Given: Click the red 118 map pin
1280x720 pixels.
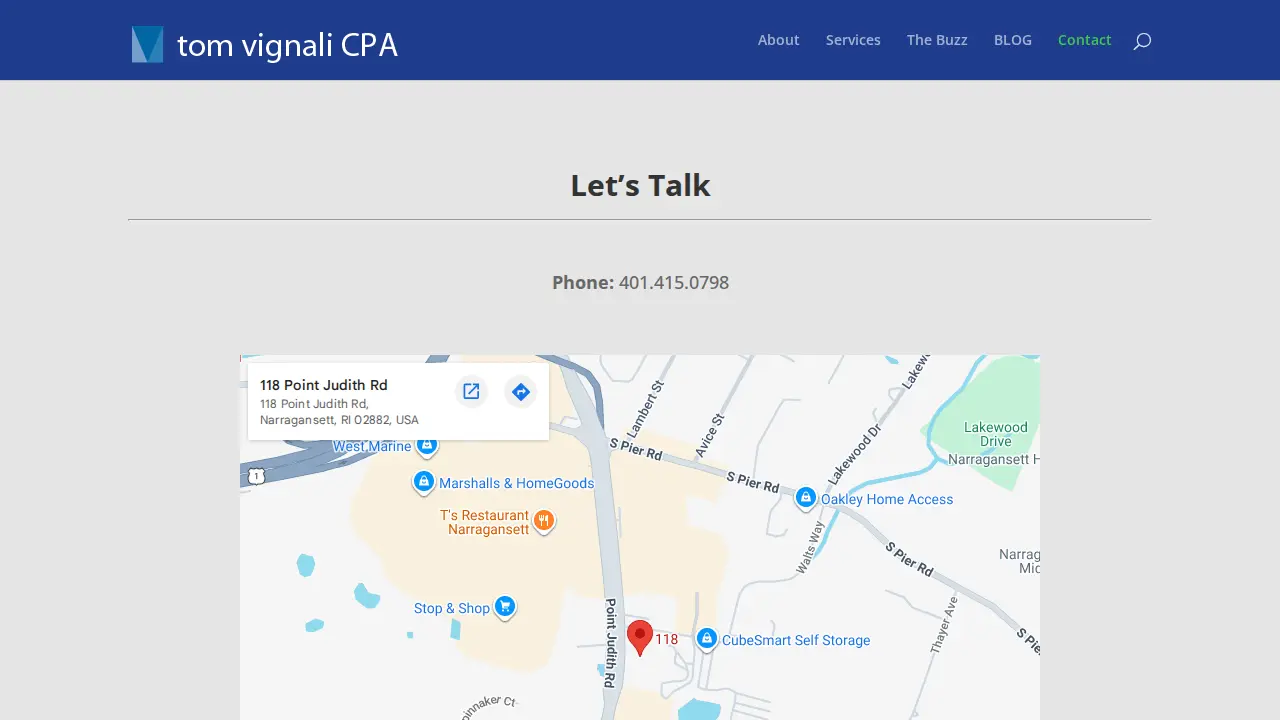Looking at the screenshot, I should [640, 637].
